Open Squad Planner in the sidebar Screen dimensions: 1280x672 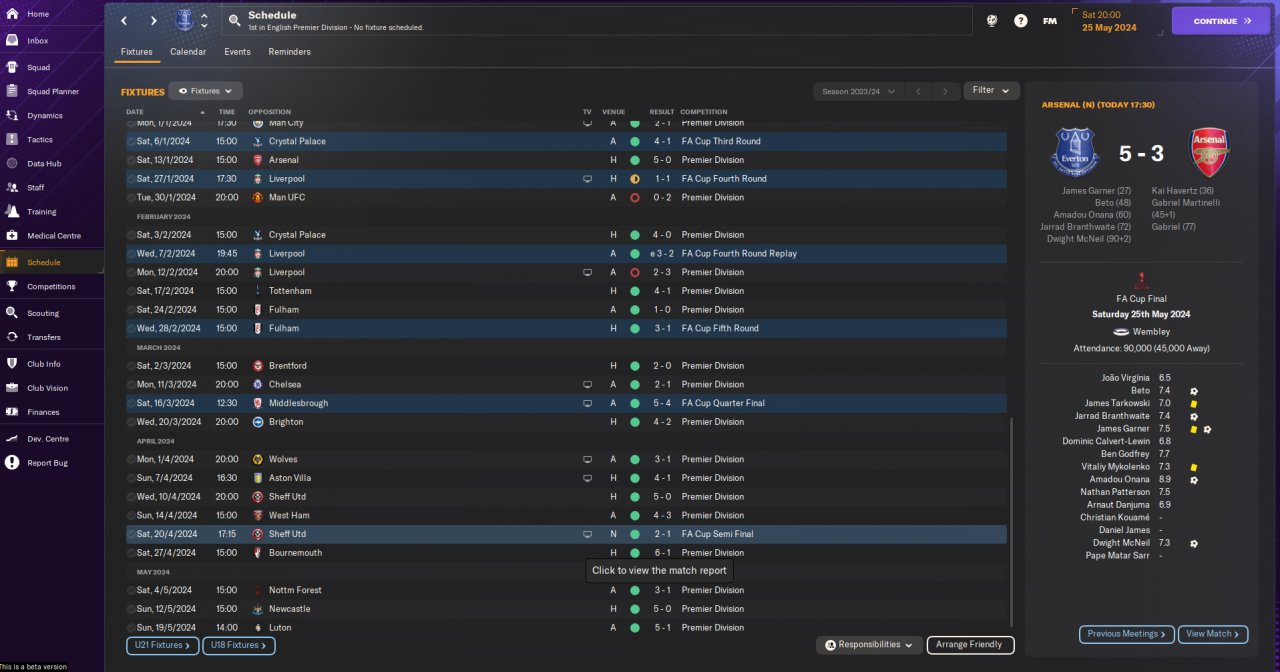(52, 92)
